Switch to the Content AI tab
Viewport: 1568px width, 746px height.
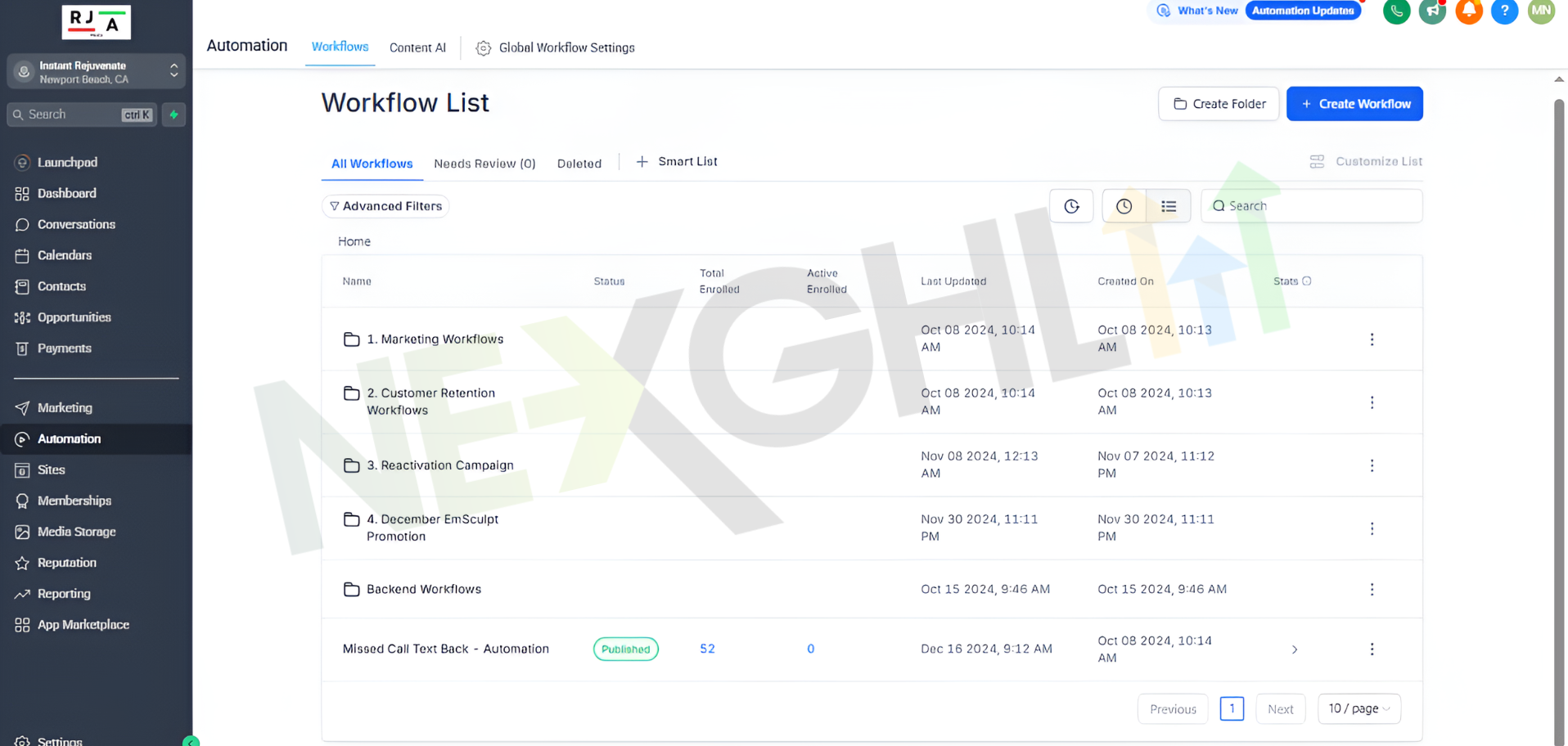pos(417,48)
